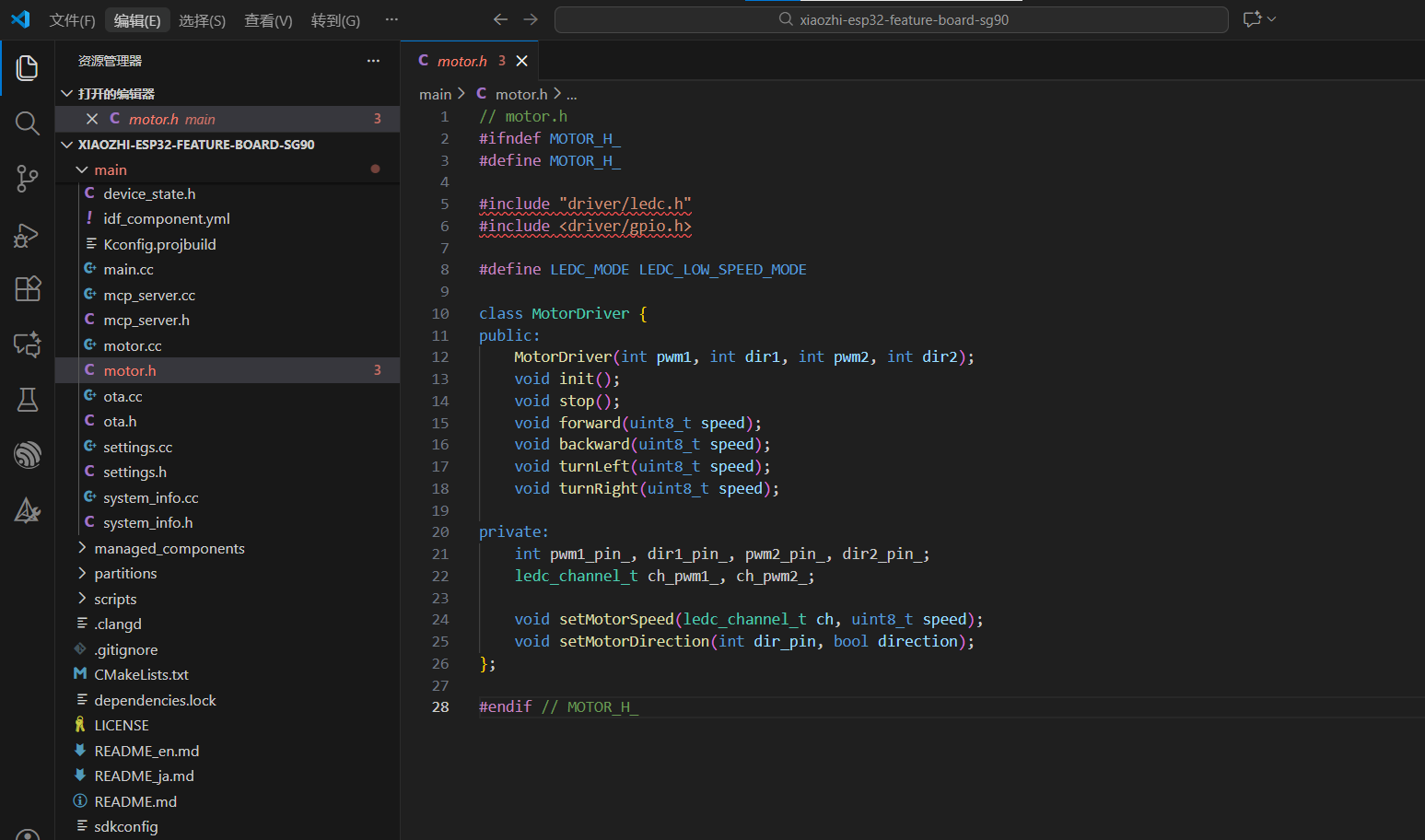Screen dimensions: 1425x840
Task: Open the ESP-IDF Espressif icon
Action: pos(27,455)
